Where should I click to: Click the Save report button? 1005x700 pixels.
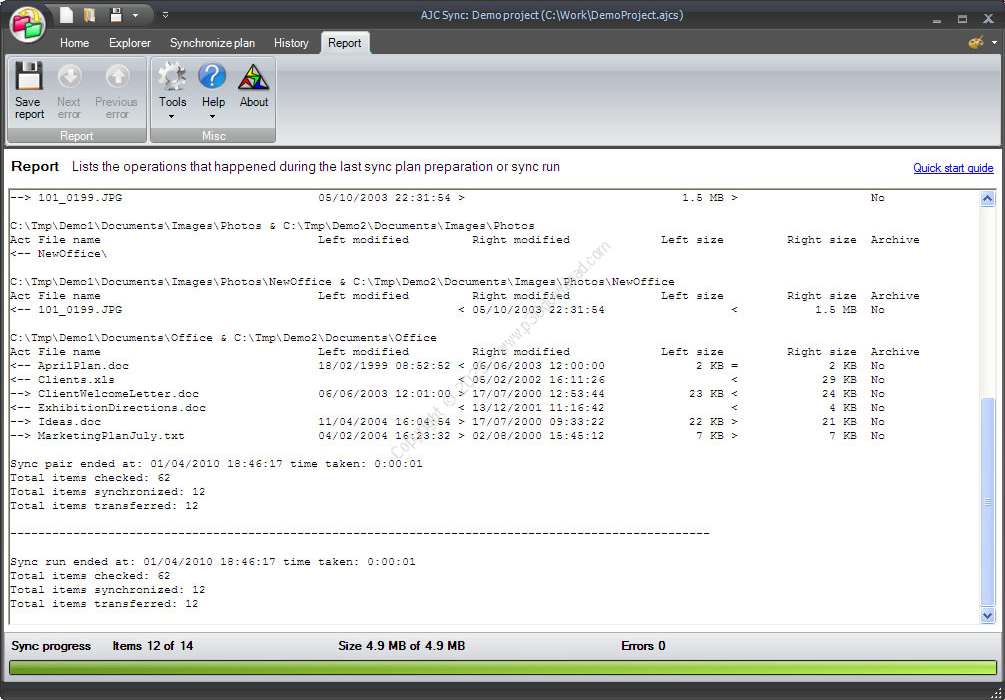[x=29, y=90]
